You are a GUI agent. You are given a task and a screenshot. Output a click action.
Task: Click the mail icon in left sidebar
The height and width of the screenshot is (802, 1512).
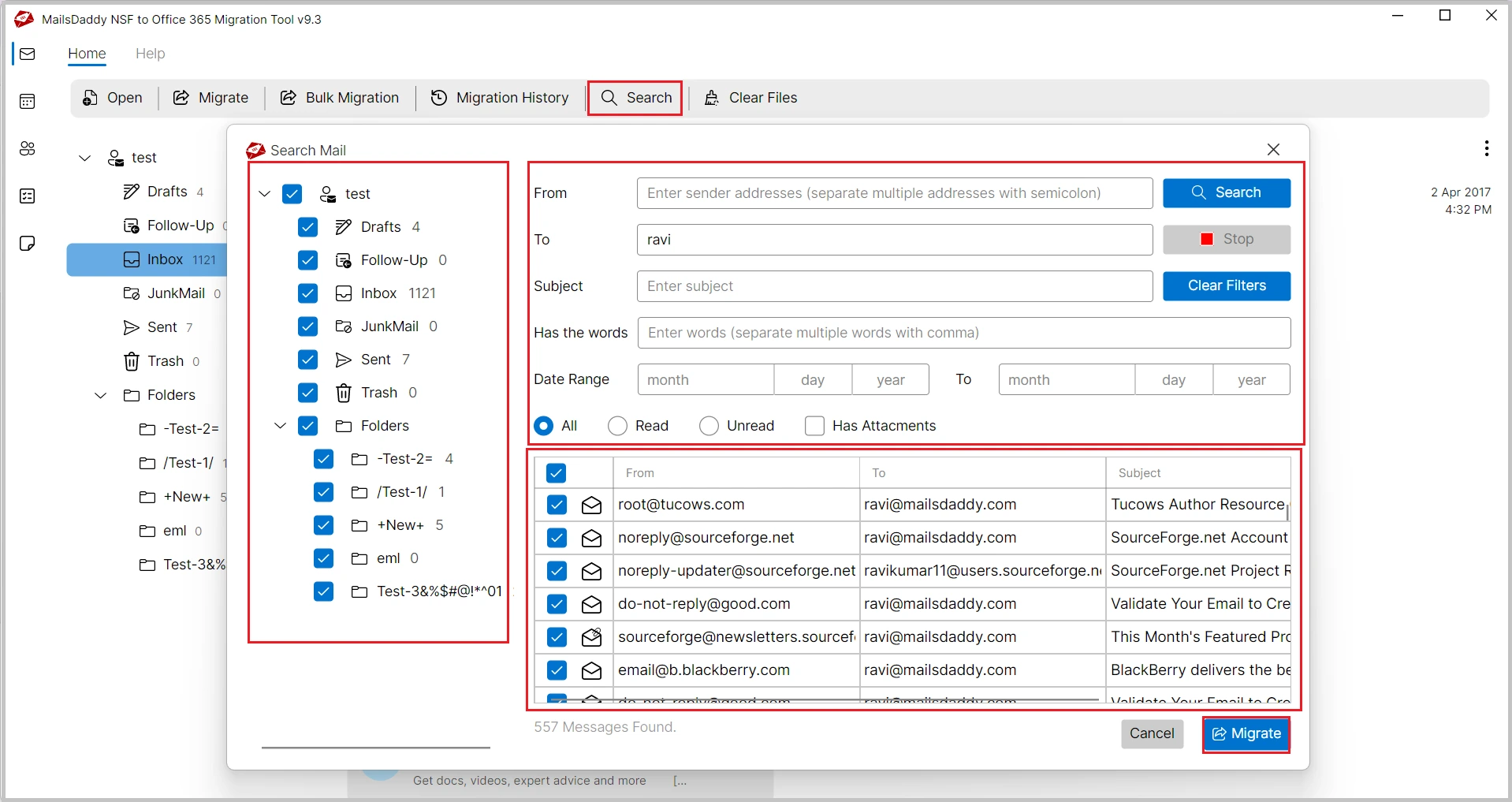point(28,54)
